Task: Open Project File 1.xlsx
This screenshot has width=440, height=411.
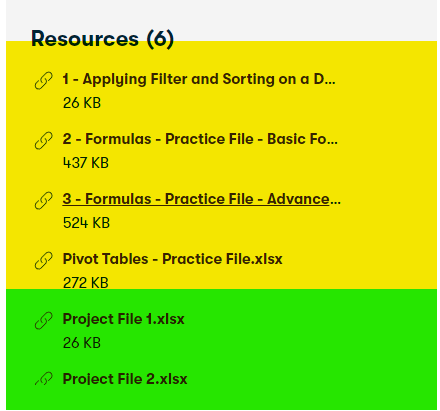Action: pyautogui.click(x=123, y=319)
